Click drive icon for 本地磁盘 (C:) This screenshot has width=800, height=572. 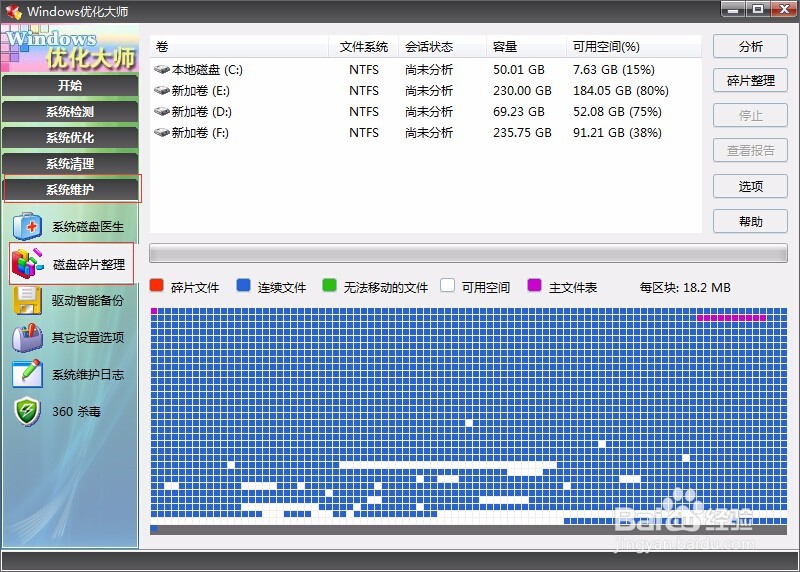[x=162, y=69]
